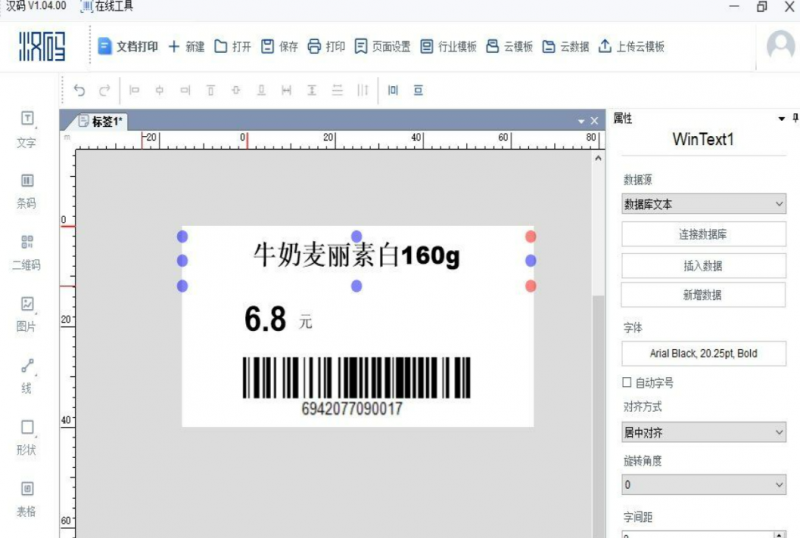Open the user account avatar
This screenshot has height=538, width=800.
click(781, 46)
